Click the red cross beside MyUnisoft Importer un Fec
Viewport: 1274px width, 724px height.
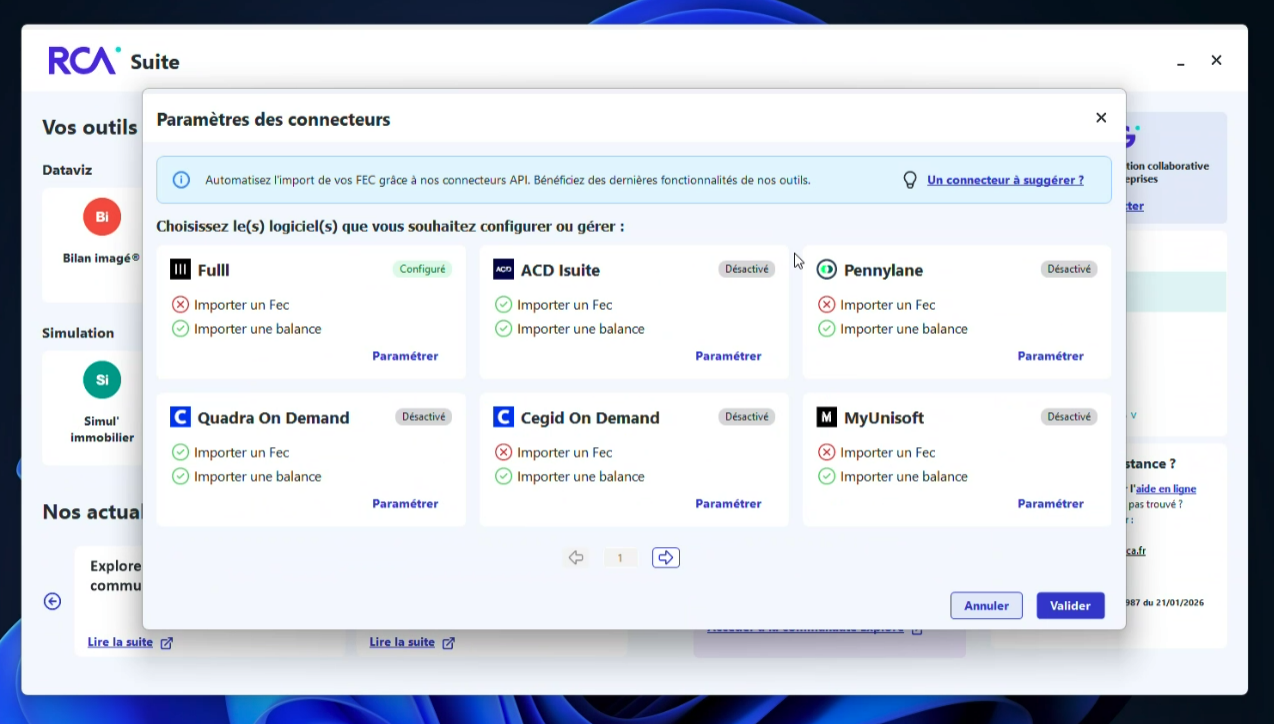pos(826,453)
